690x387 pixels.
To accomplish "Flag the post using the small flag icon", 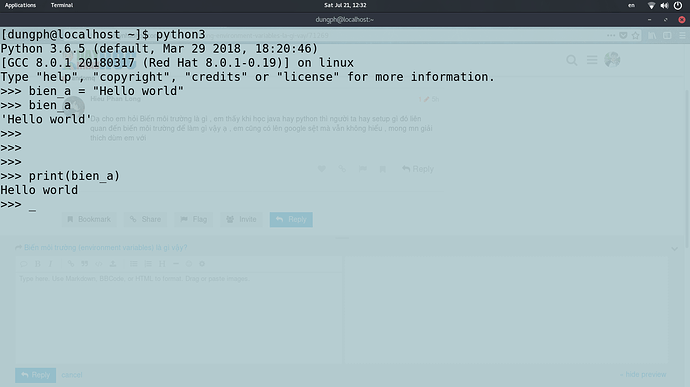I will coord(363,169).
